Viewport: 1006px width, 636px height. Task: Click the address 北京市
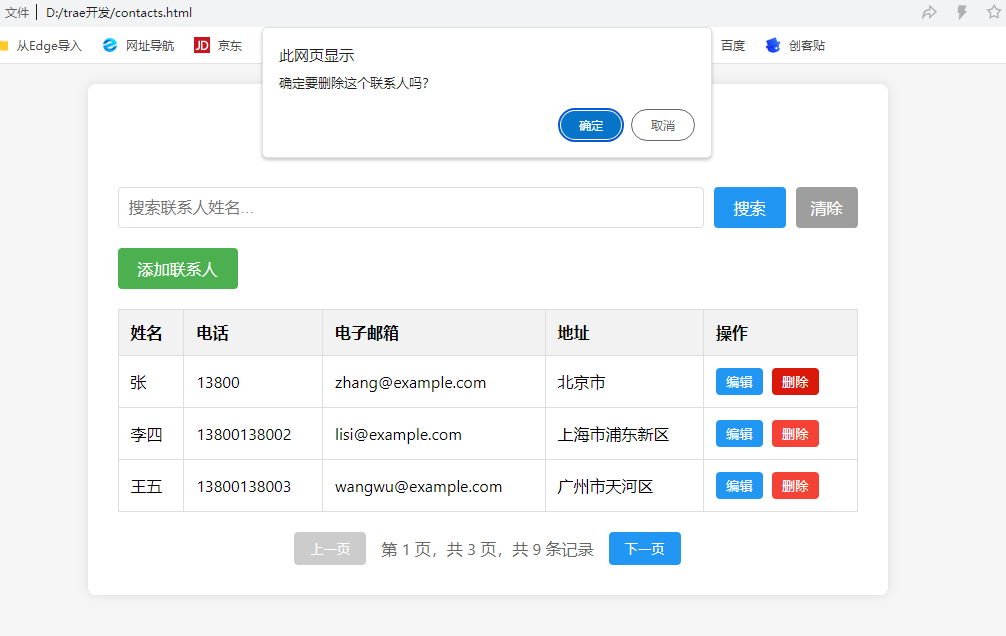point(581,382)
